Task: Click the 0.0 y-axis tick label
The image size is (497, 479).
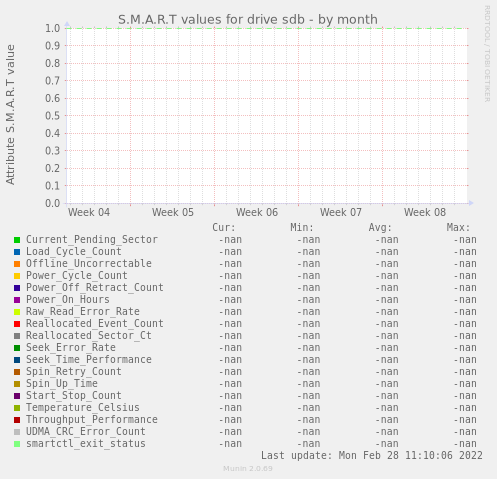Action: [53, 203]
